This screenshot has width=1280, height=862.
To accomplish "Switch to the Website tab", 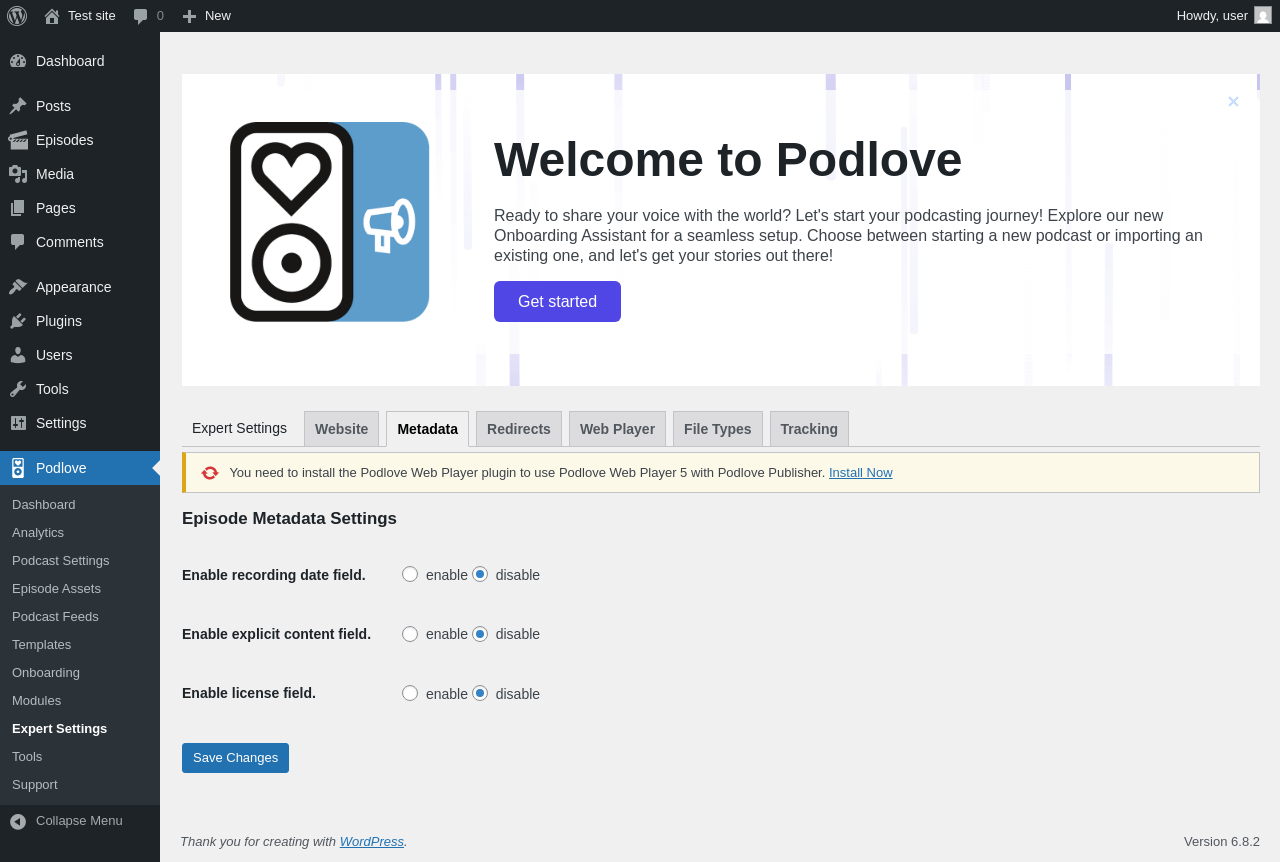I will (x=341, y=429).
